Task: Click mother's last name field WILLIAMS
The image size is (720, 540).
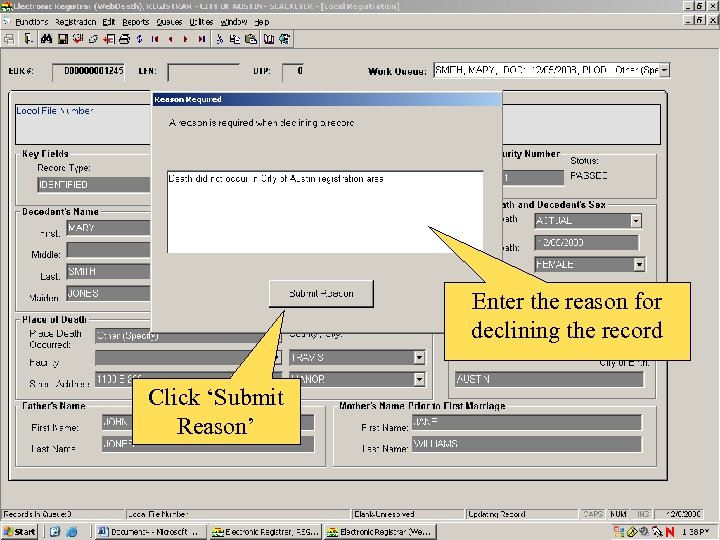Action: pos(526,444)
